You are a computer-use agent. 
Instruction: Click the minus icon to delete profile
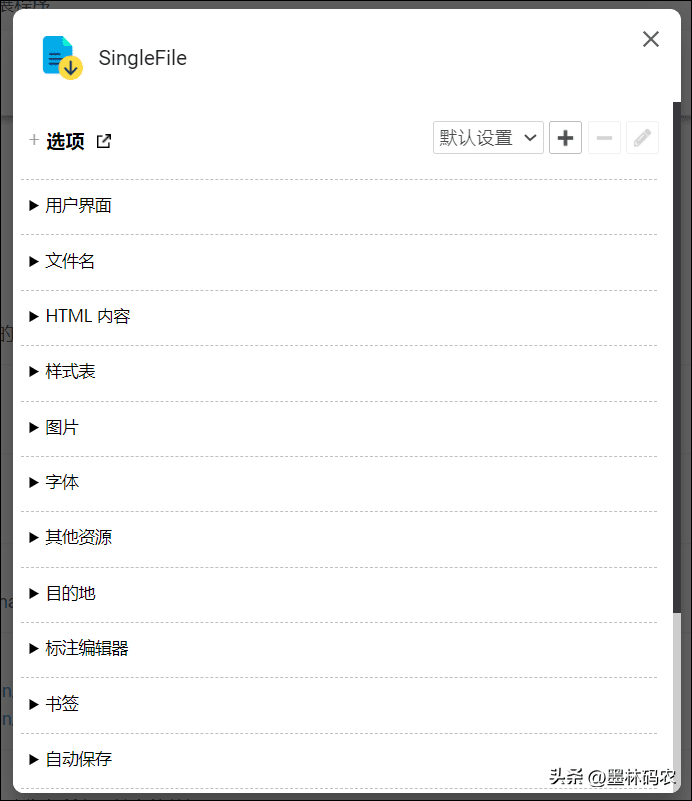tap(604, 138)
